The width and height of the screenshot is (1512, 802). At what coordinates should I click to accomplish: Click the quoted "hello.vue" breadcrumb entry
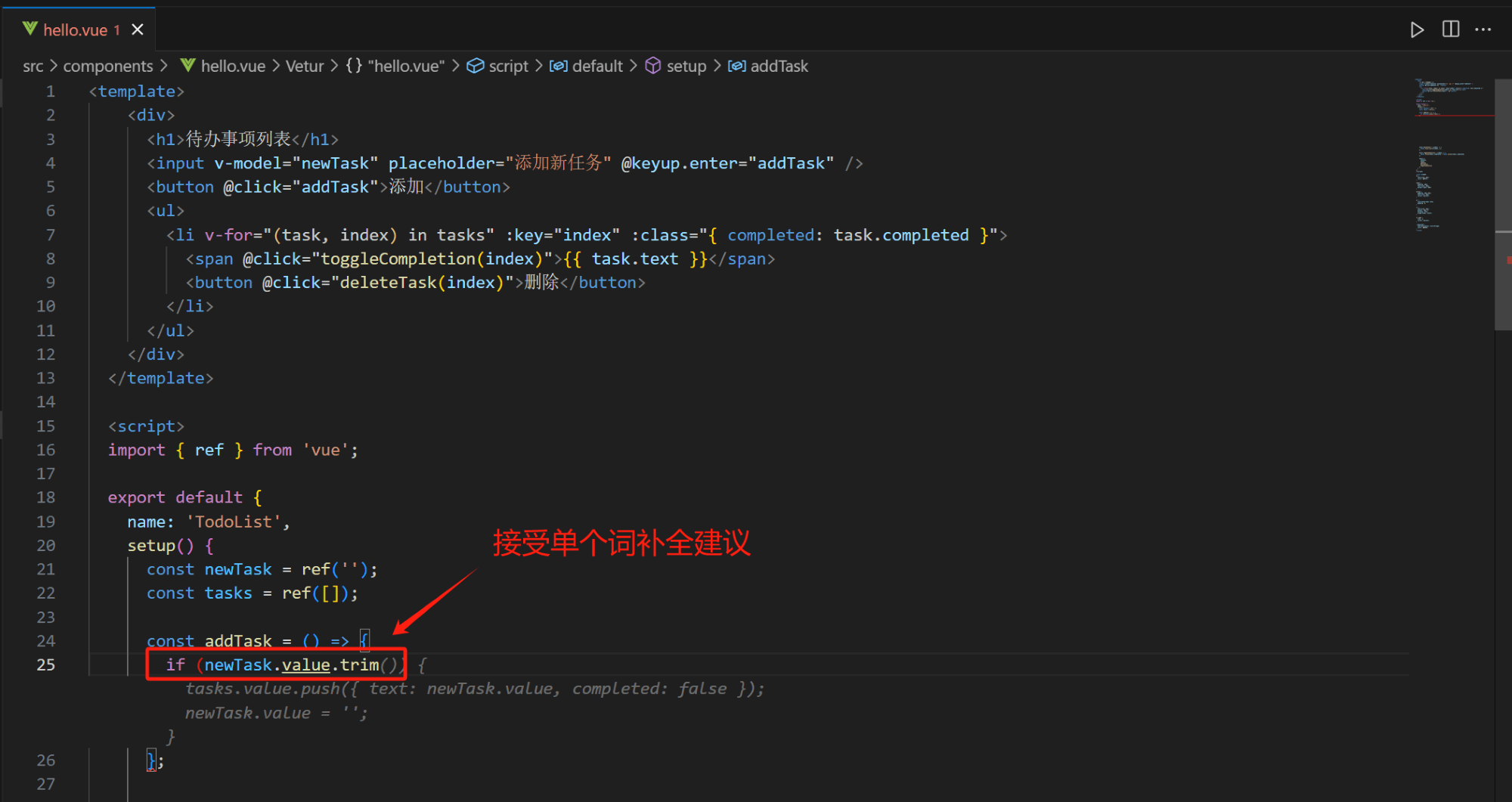pyautogui.click(x=406, y=67)
